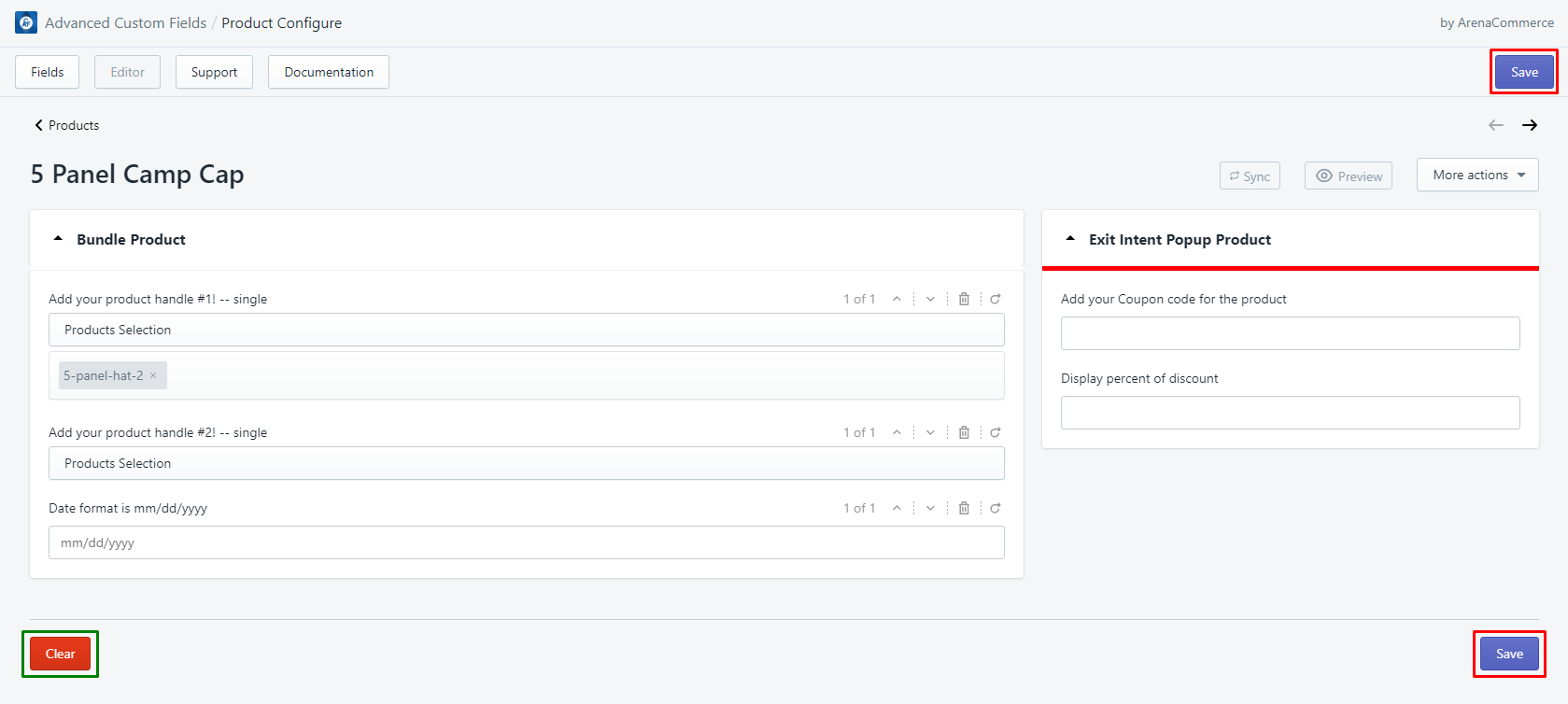Move the Date format field down
Viewport: 1568px width, 704px height.
point(930,508)
